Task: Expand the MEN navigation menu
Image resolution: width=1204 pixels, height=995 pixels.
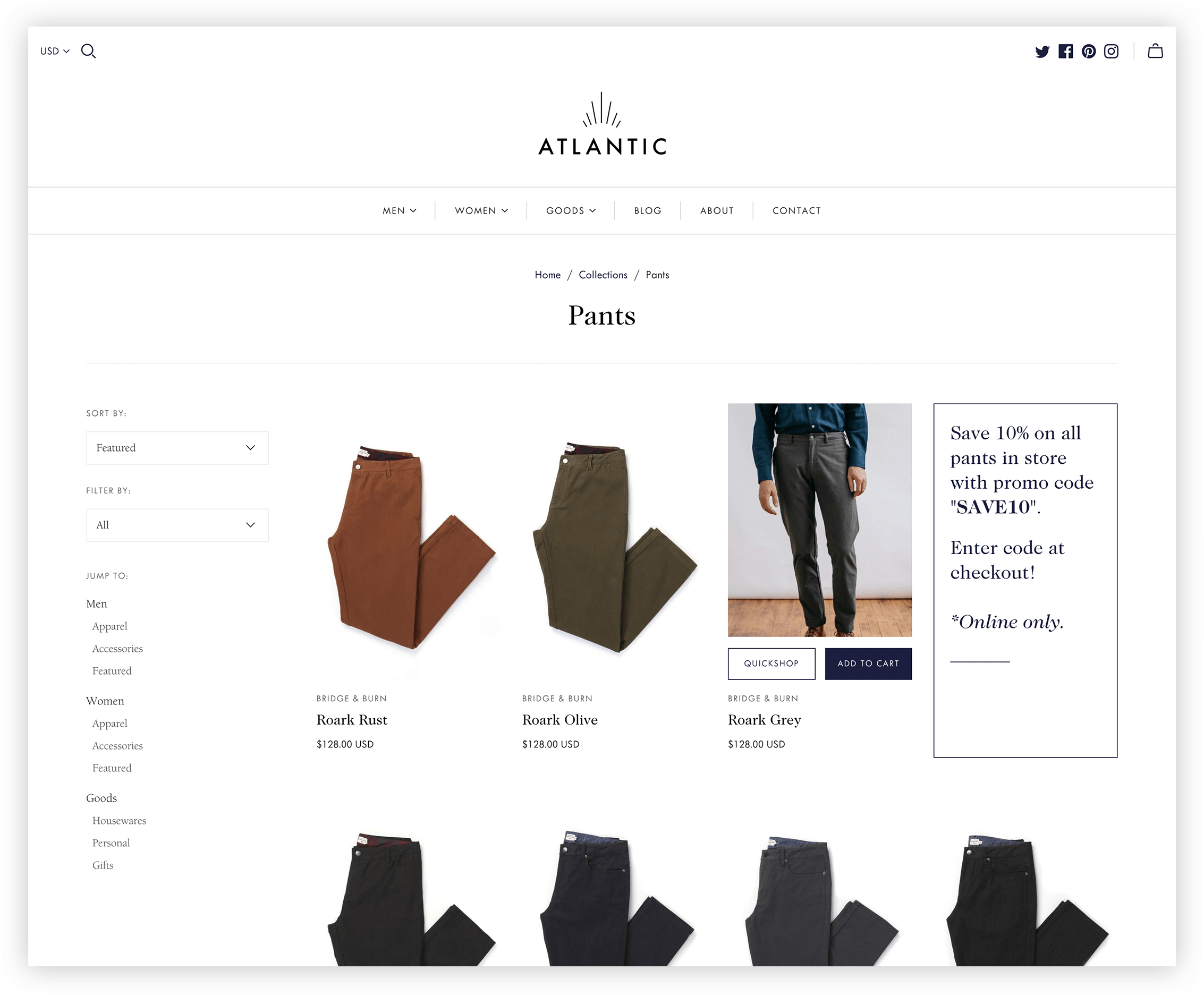Action: point(399,210)
